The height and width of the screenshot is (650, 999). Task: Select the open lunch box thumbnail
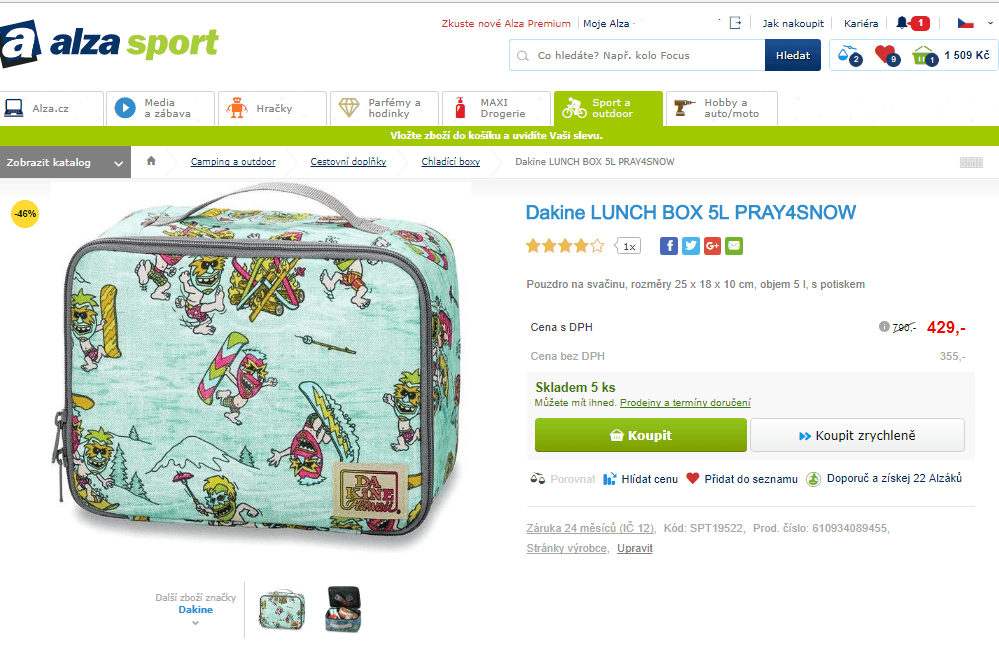coord(343,610)
